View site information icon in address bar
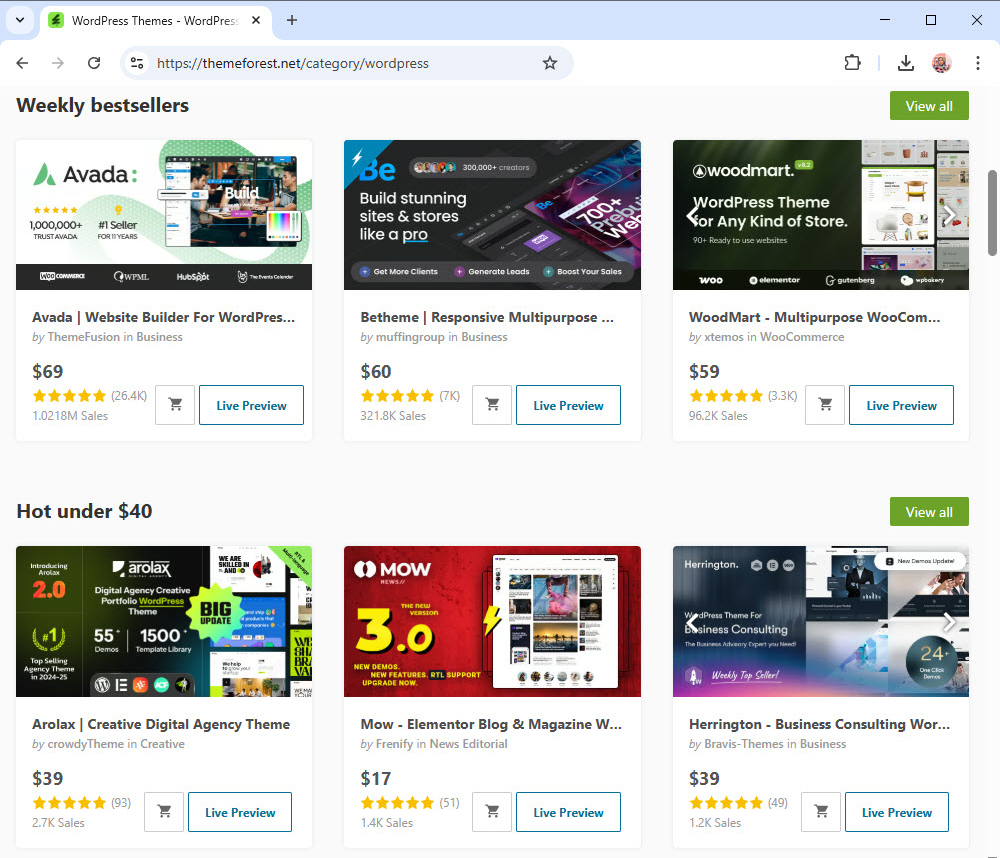This screenshot has height=858, width=1000. [x=136, y=63]
